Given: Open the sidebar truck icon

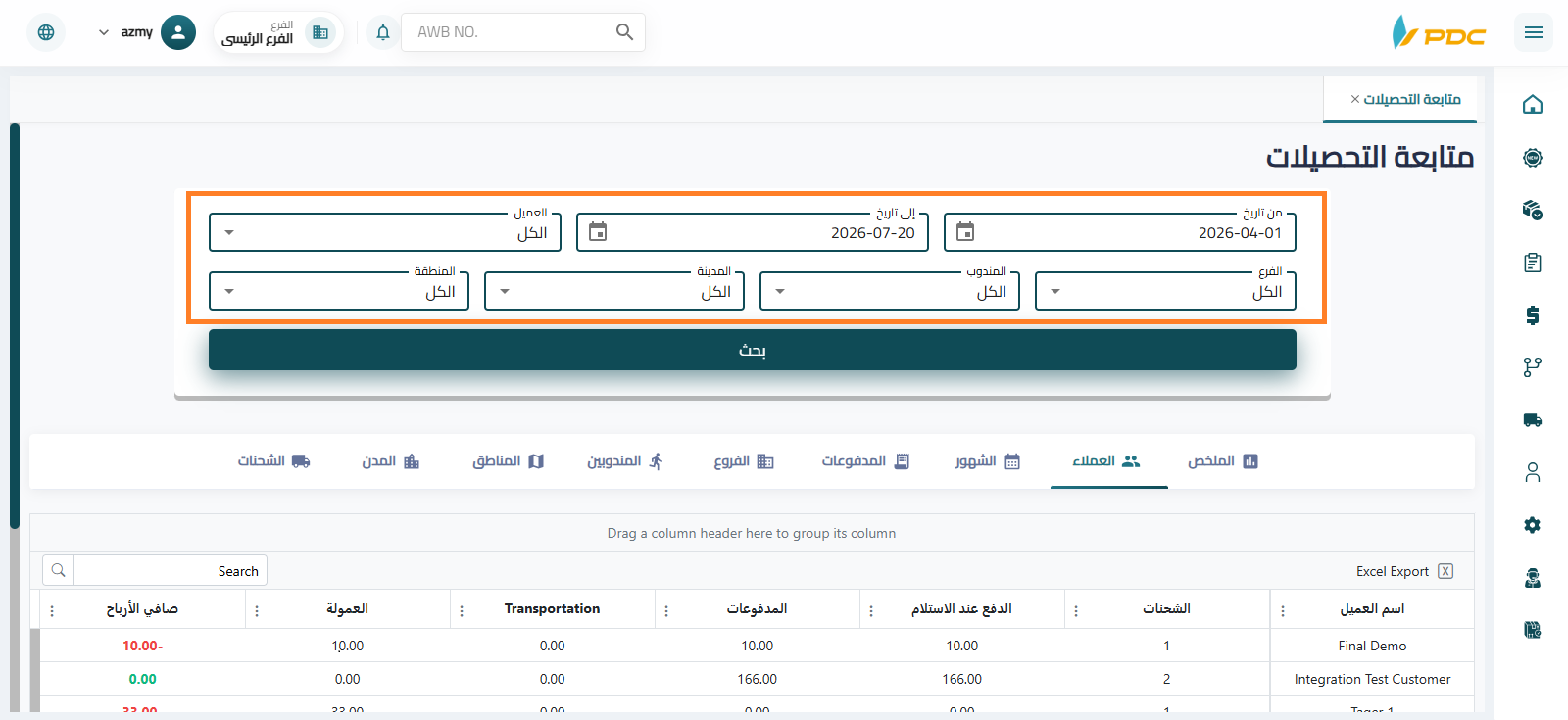Looking at the screenshot, I should click(1533, 420).
